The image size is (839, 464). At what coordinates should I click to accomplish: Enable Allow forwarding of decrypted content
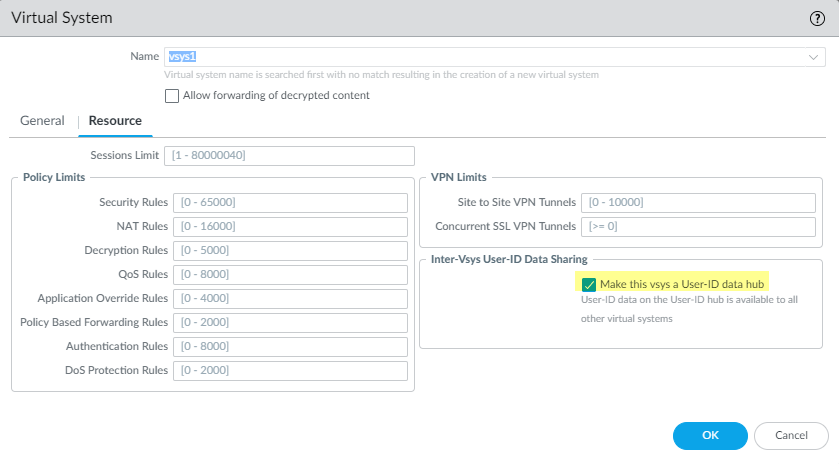click(x=172, y=96)
